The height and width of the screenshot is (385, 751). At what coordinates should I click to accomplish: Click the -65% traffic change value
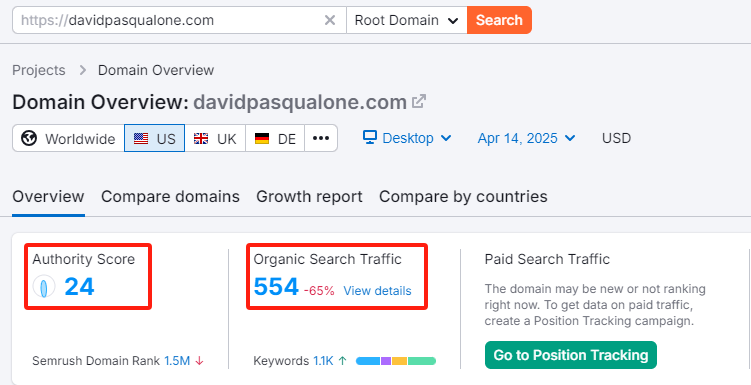319,291
